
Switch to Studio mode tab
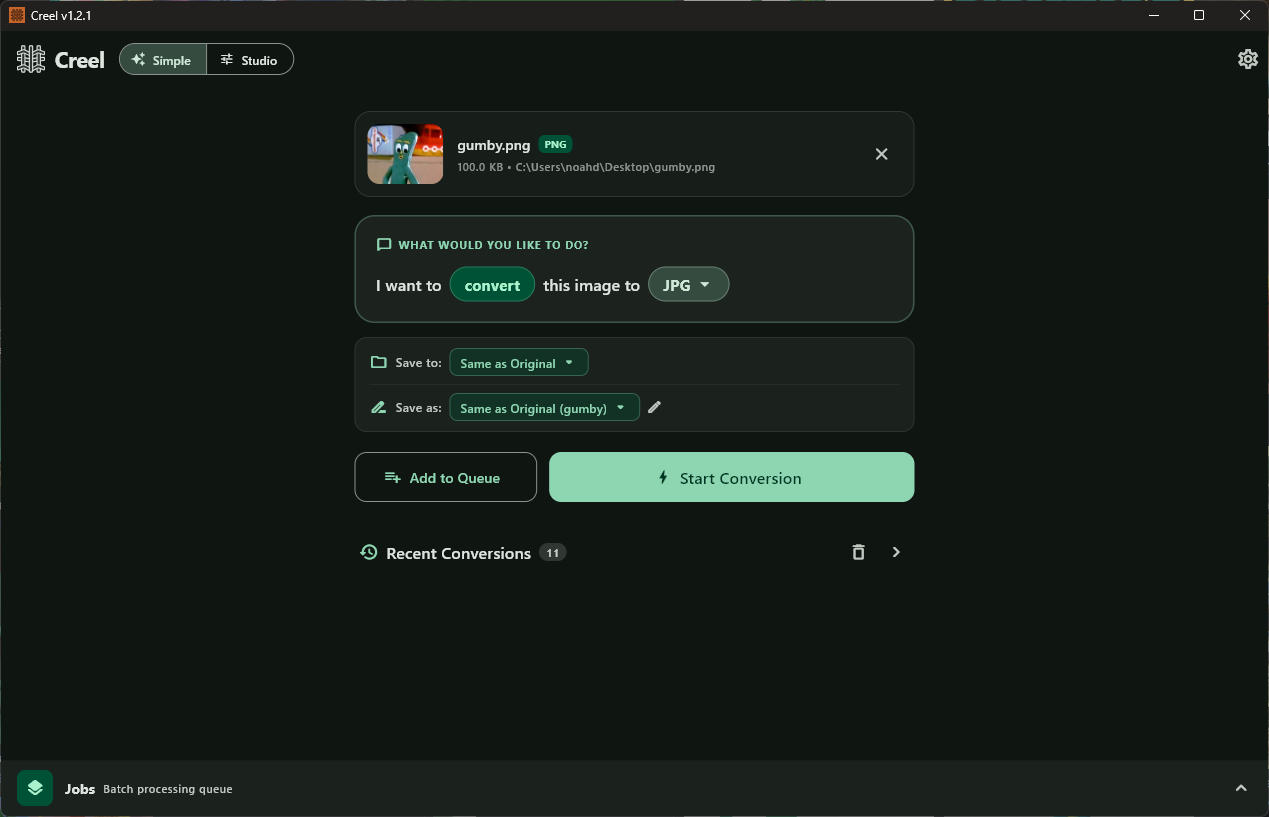pos(250,60)
